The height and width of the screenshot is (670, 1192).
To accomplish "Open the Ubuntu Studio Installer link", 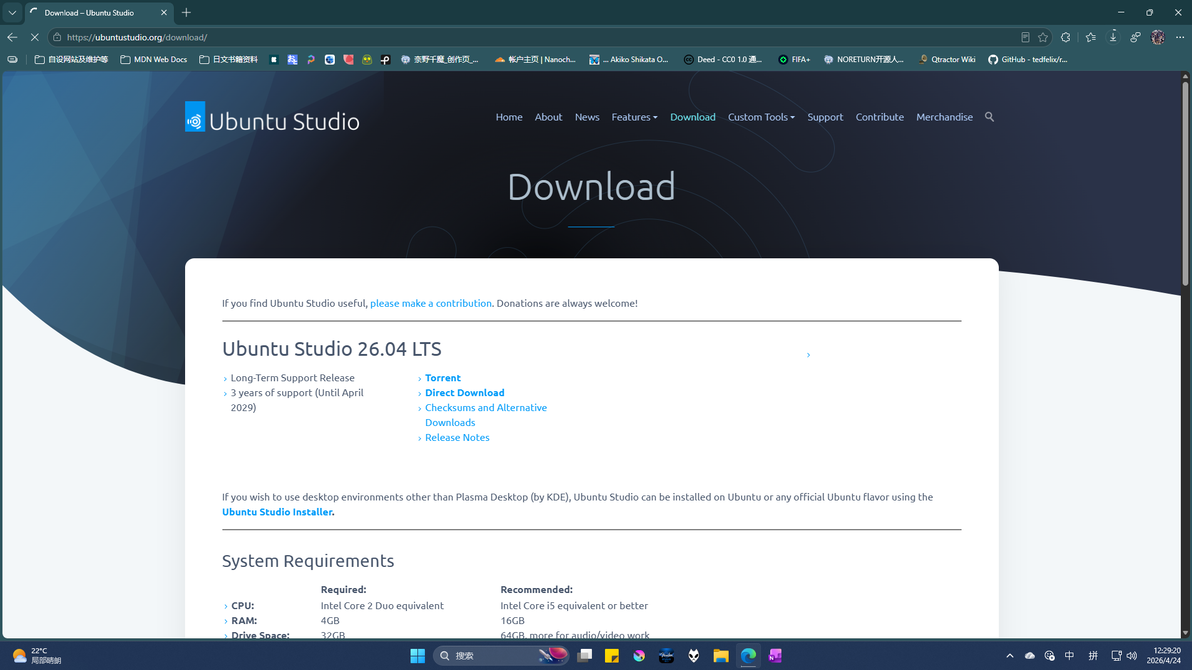I will pyautogui.click(x=277, y=513).
